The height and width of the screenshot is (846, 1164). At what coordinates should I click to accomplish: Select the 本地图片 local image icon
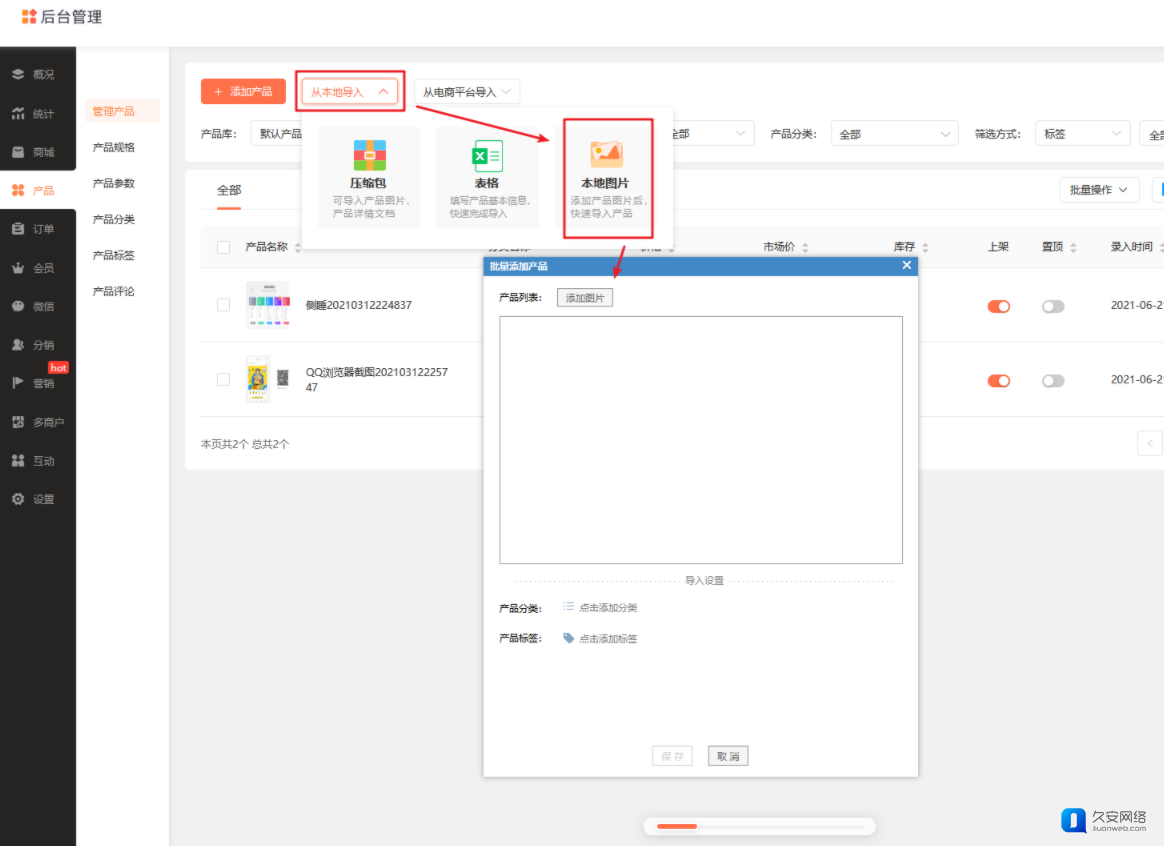(x=606, y=154)
